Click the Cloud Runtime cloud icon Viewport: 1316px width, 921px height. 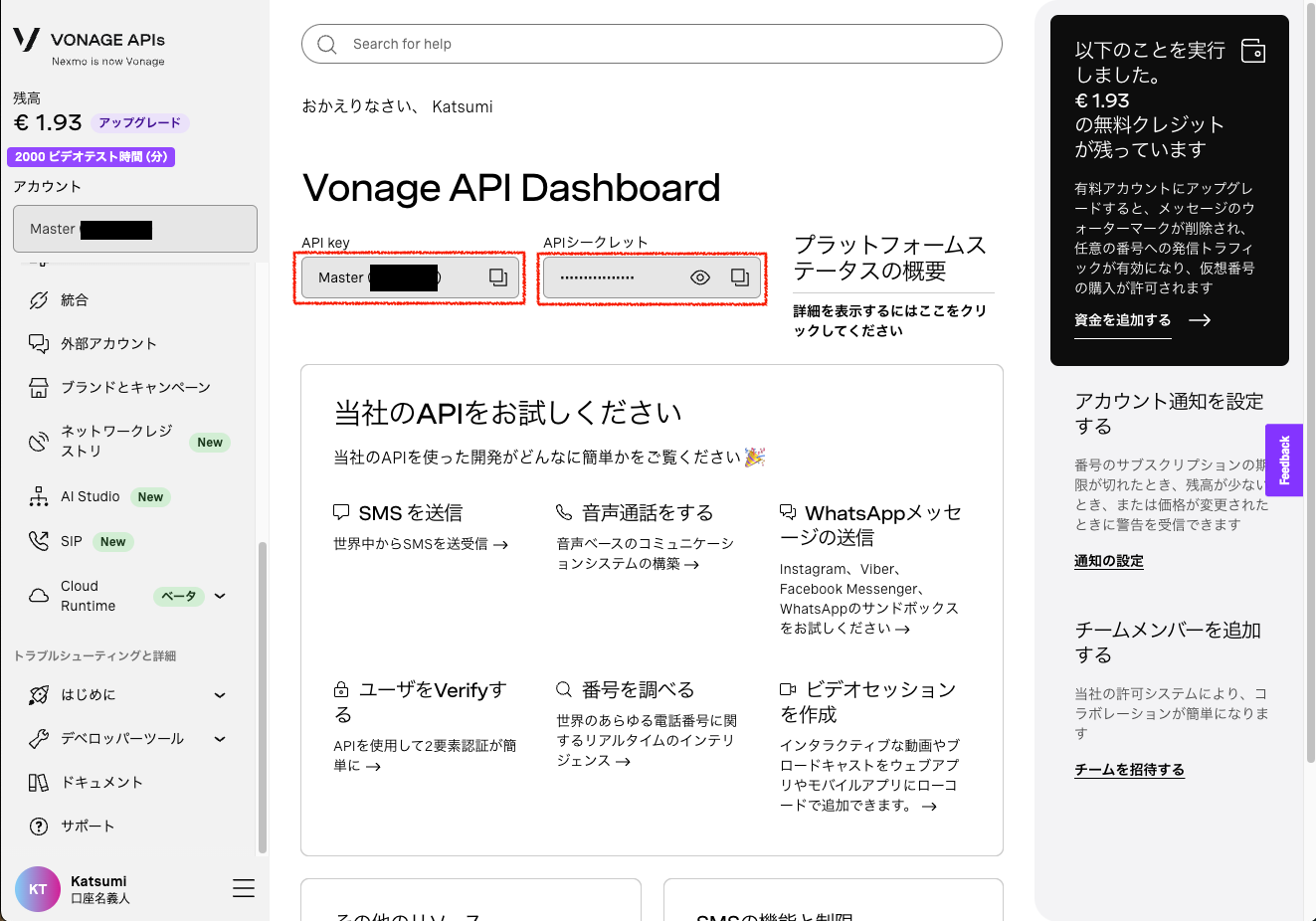[x=39, y=596]
